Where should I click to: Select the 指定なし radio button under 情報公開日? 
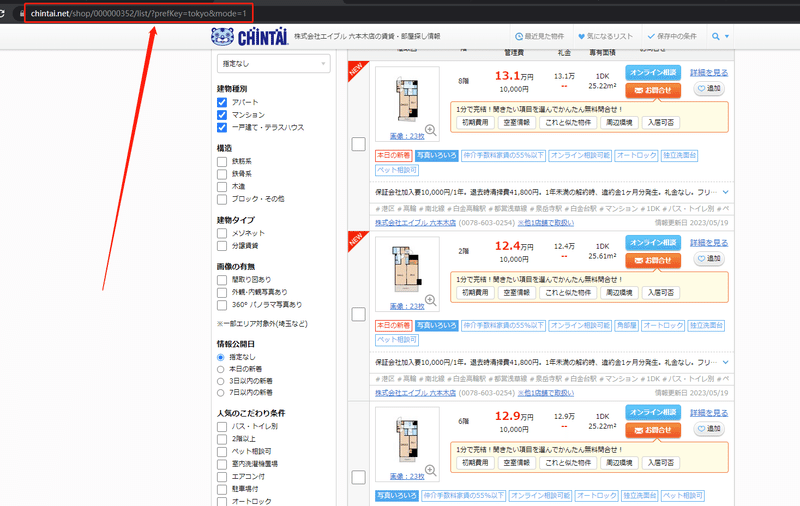coord(220,357)
